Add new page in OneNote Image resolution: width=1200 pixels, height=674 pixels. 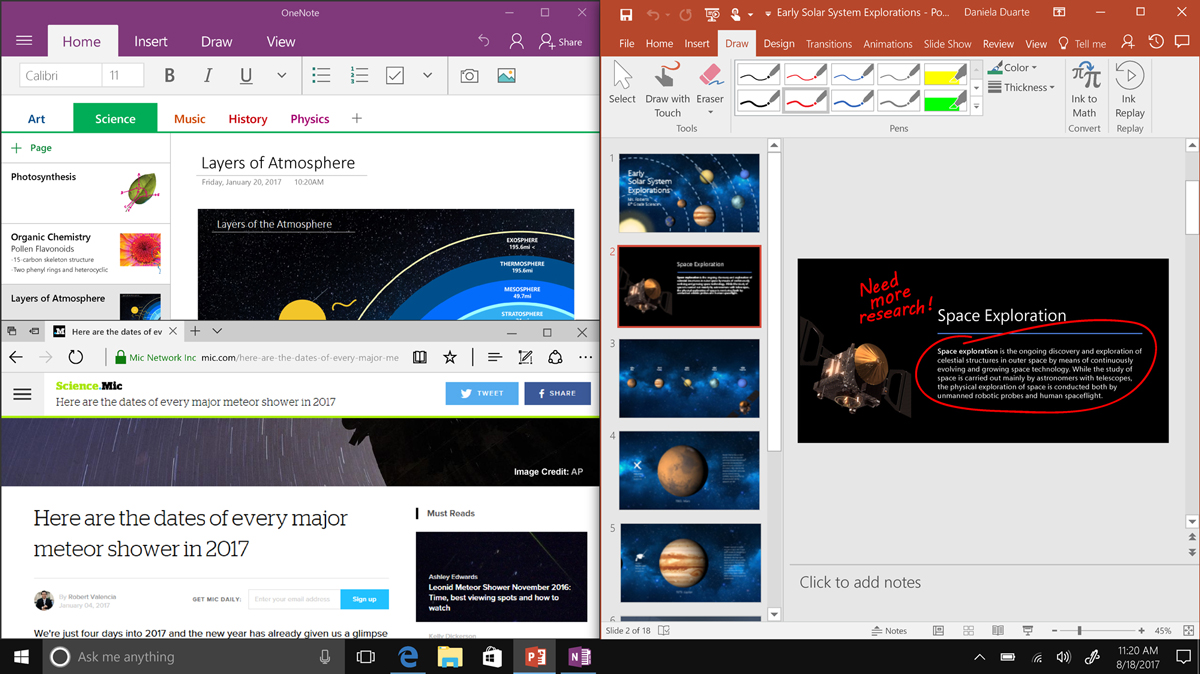(x=32, y=148)
